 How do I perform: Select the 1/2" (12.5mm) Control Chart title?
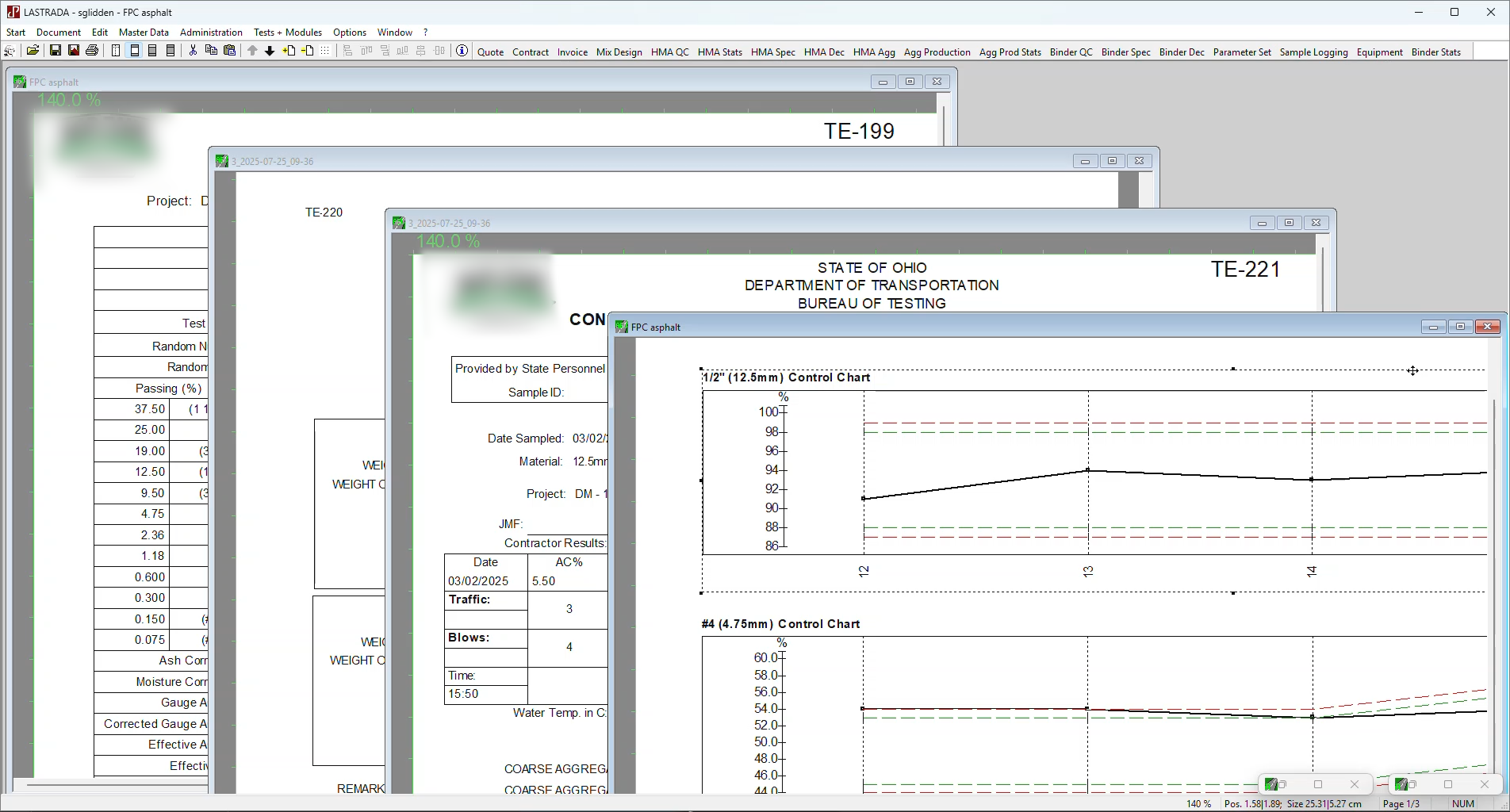(786, 377)
